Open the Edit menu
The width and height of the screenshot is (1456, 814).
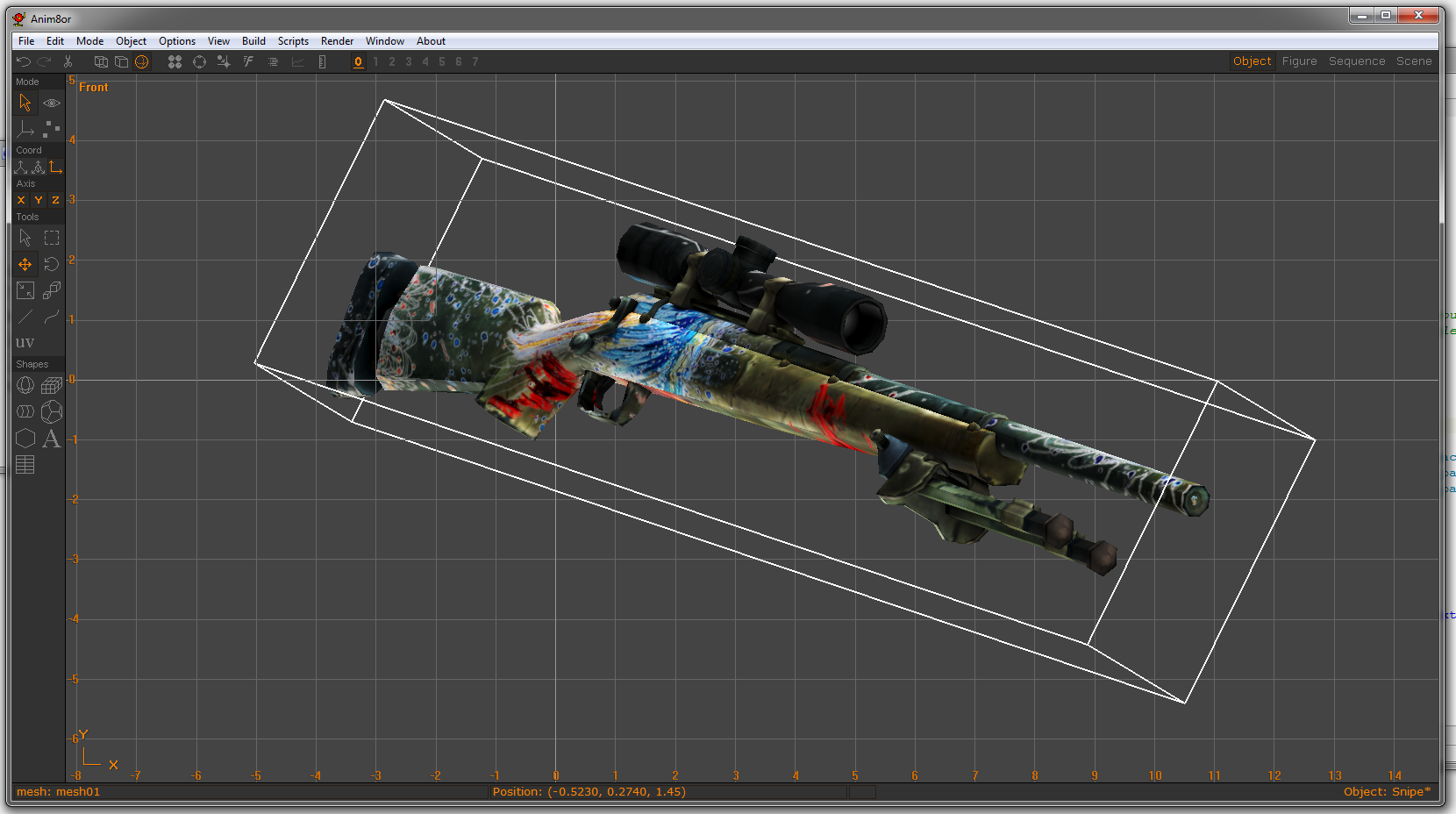(55, 41)
